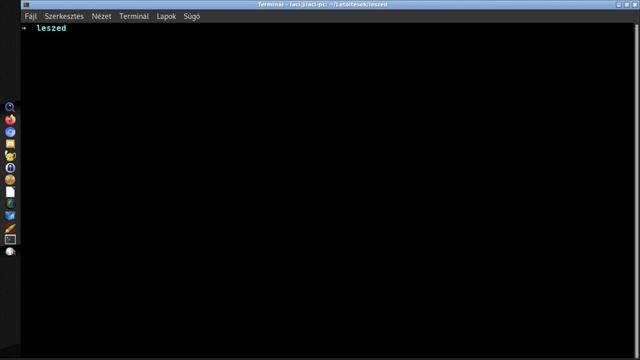Click the 'leszed' directory prompt text

[x=51, y=28]
